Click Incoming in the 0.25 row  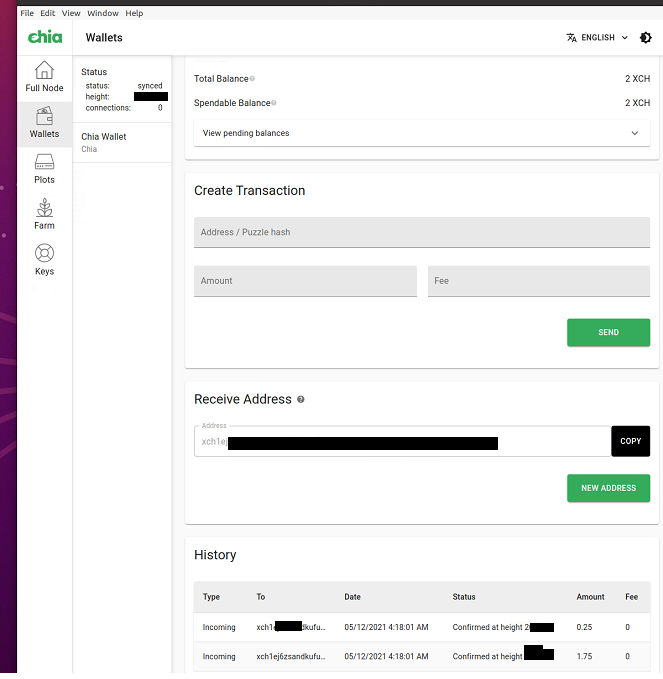(219, 627)
